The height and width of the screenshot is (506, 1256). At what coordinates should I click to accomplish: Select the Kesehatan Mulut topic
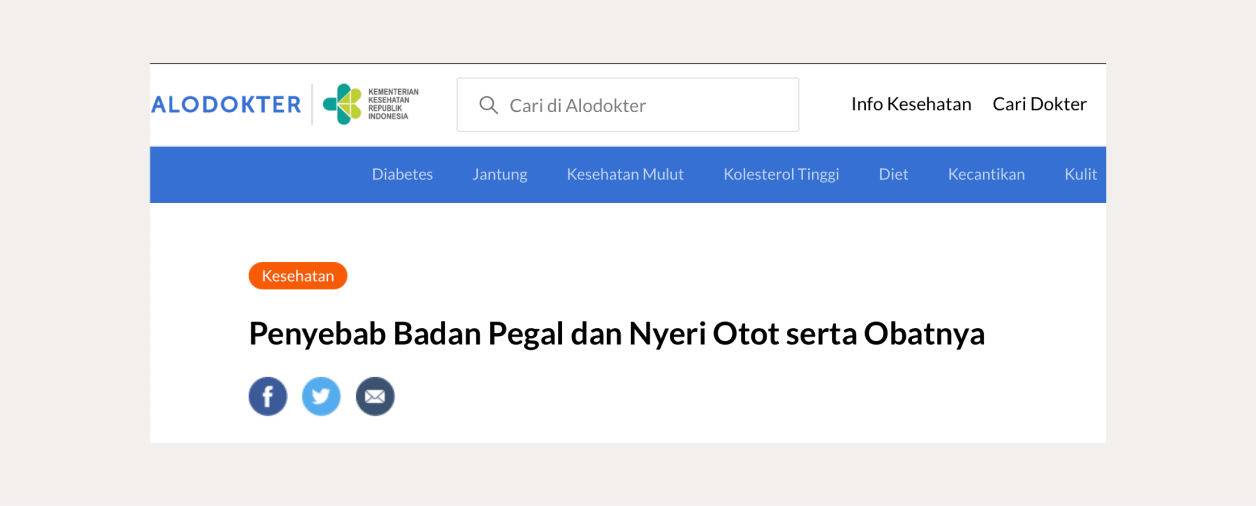[625, 174]
